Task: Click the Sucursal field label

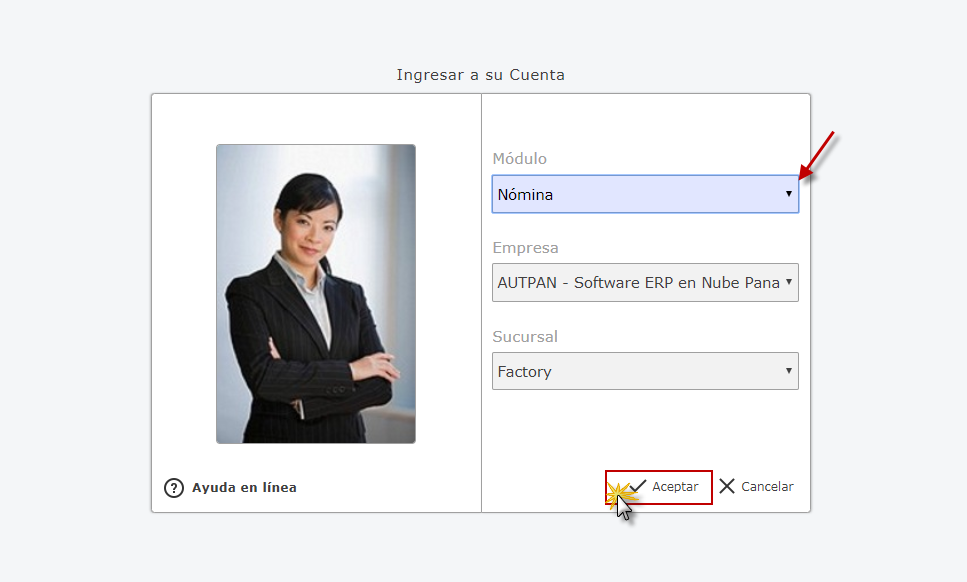Action: 525,337
